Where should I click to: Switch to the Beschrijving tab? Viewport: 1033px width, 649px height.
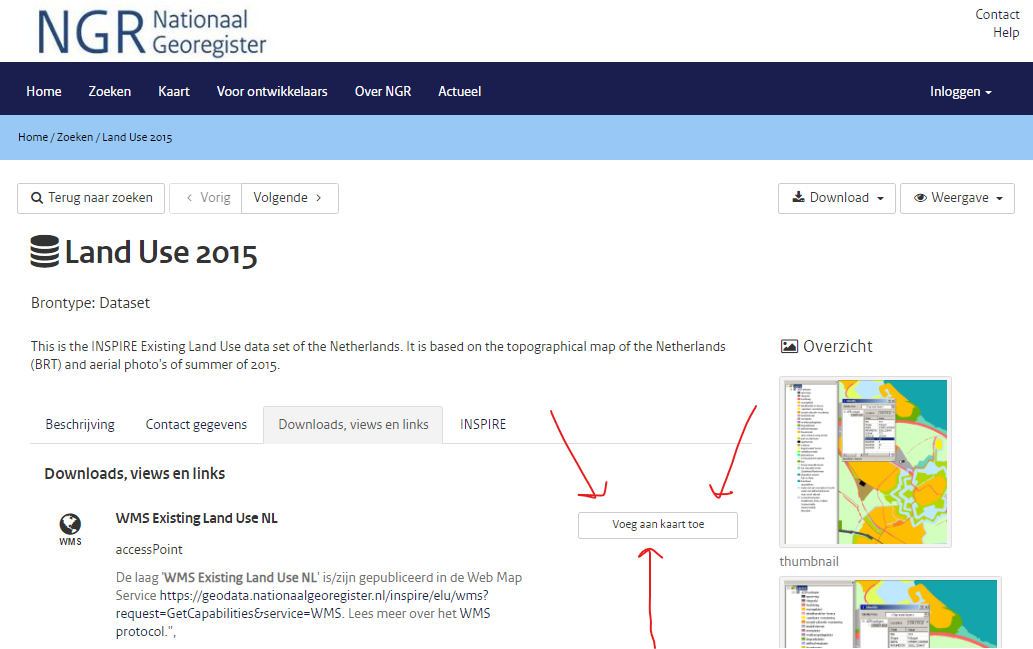pos(80,424)
